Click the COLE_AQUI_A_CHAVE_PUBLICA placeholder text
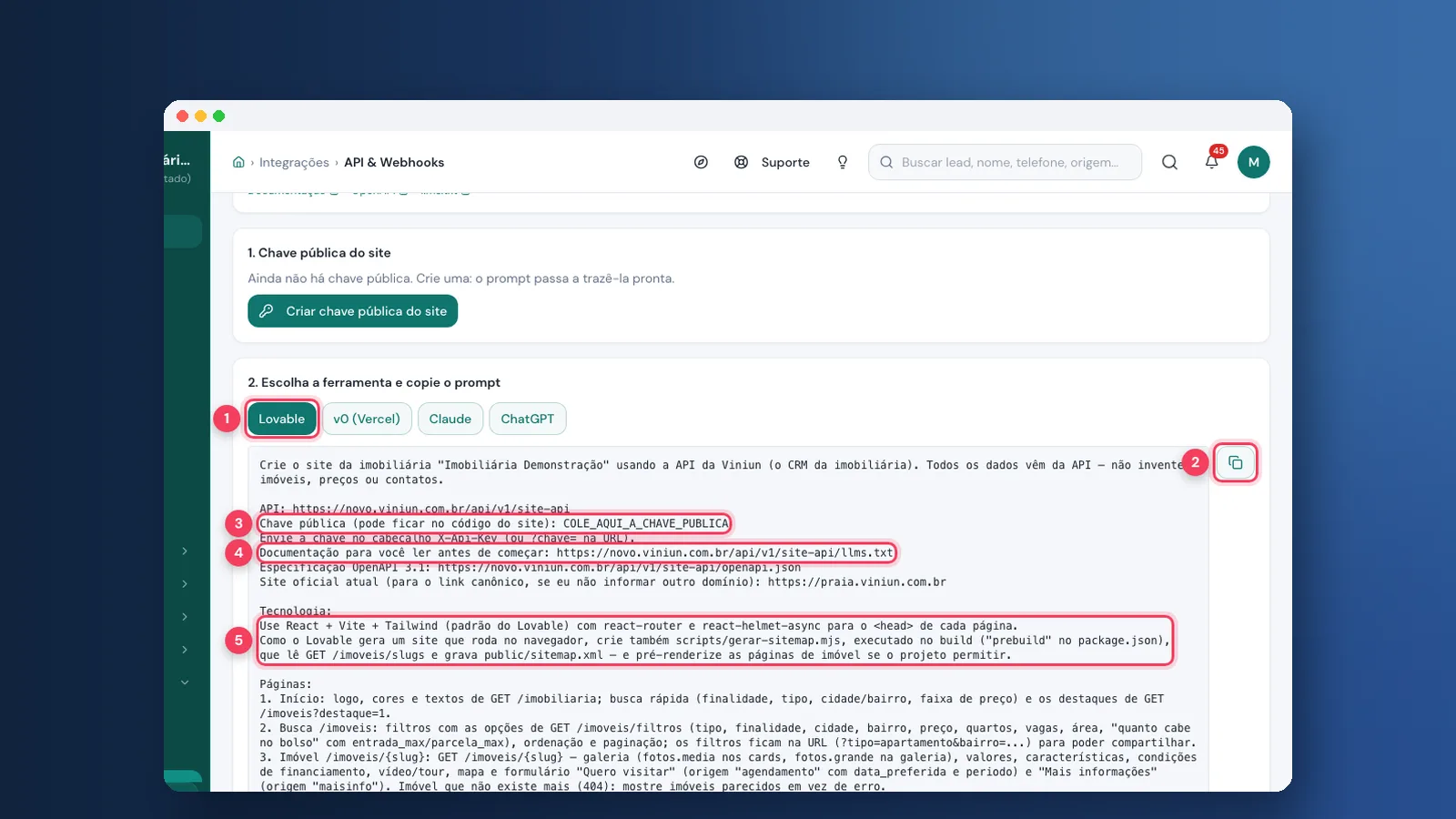 click(645, 523)
